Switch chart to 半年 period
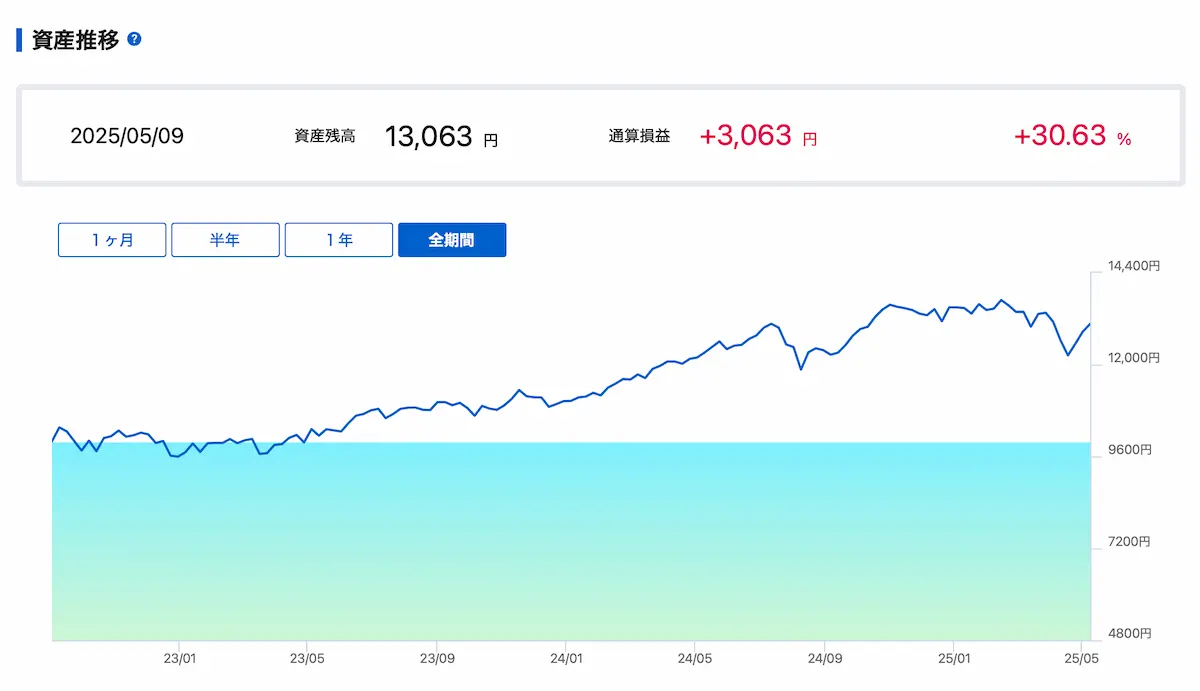 225,240
